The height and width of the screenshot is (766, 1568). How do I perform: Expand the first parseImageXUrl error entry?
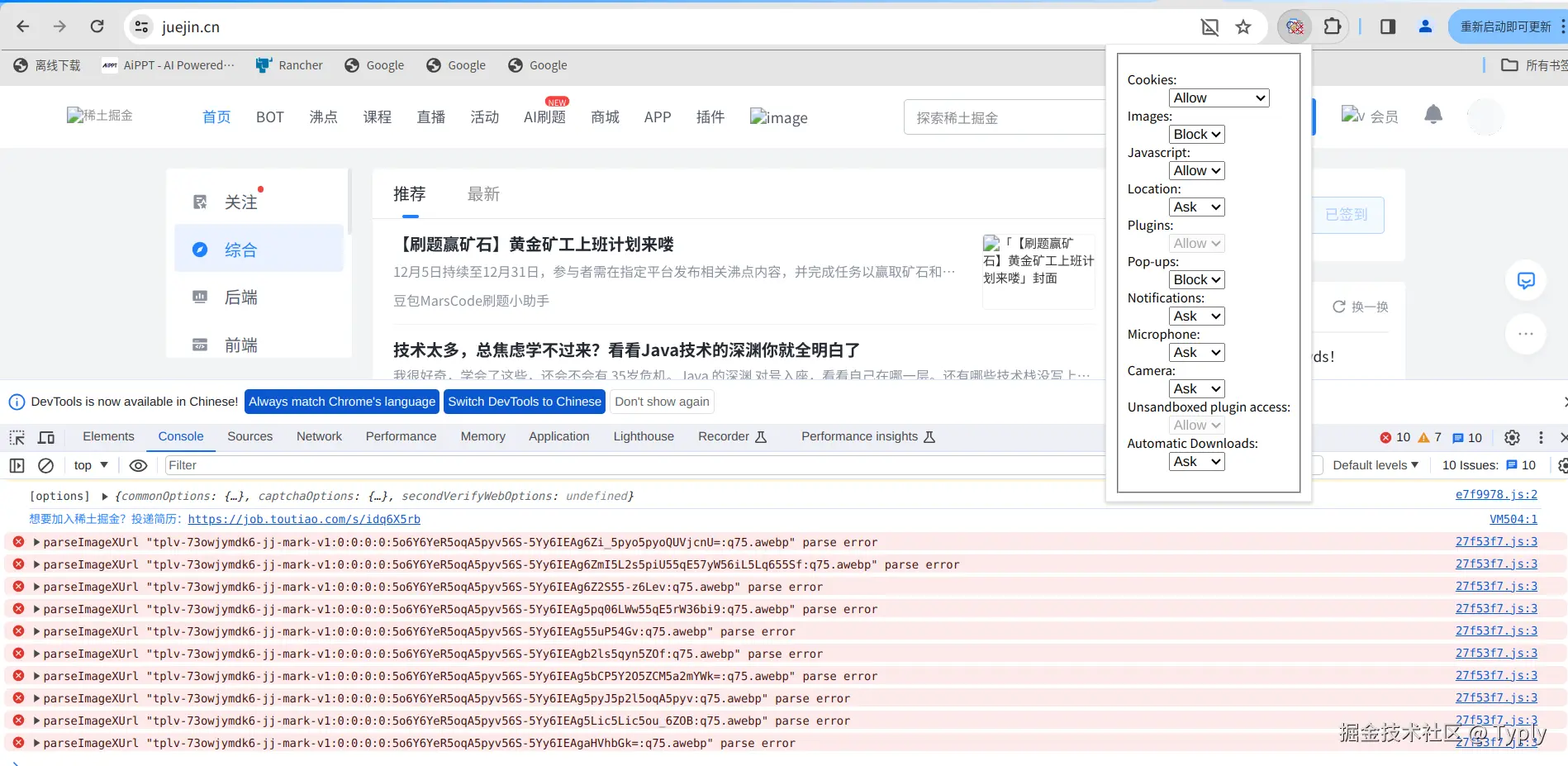pyautogui.click(x=36, y=542)
